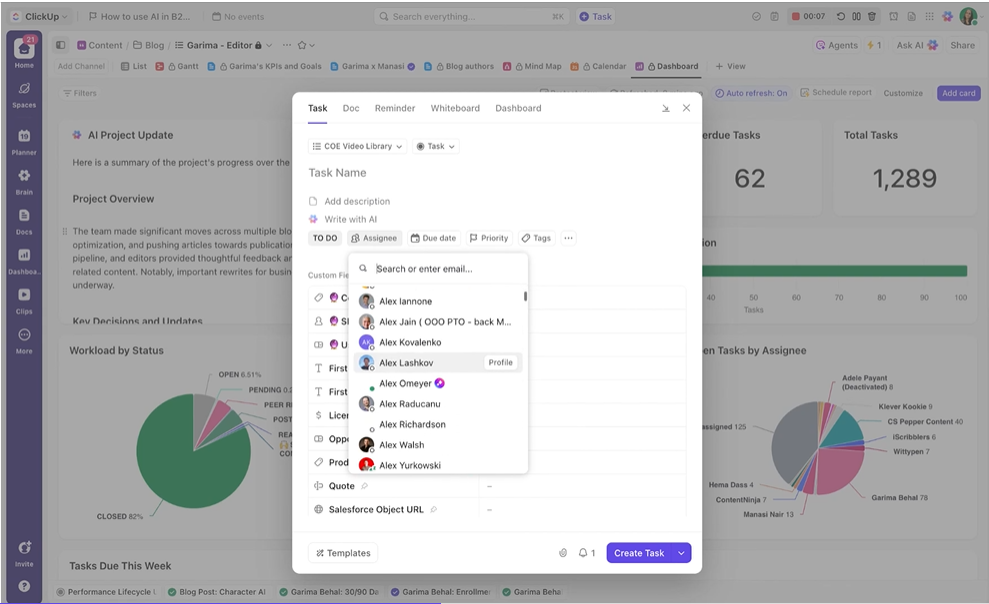Open the reminders clock icon in the top bar
Viewport: 989px width, 604px height.
click(893, 16)
